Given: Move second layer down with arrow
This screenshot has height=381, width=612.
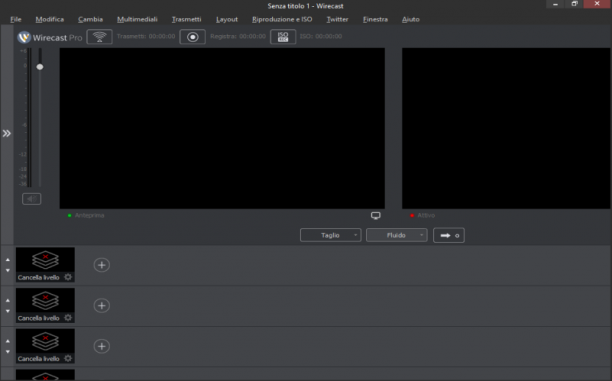Looking at the screenshot, I should click(8, 311).
